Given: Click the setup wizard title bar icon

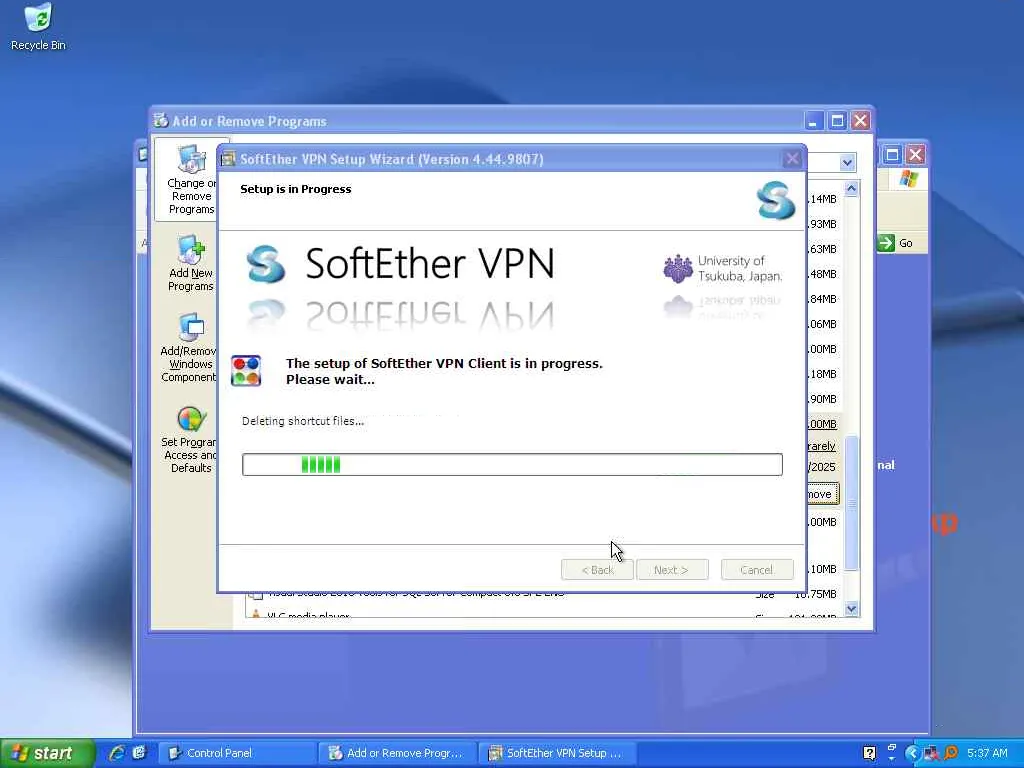Looking at the screenshot, I should point(228,159).
